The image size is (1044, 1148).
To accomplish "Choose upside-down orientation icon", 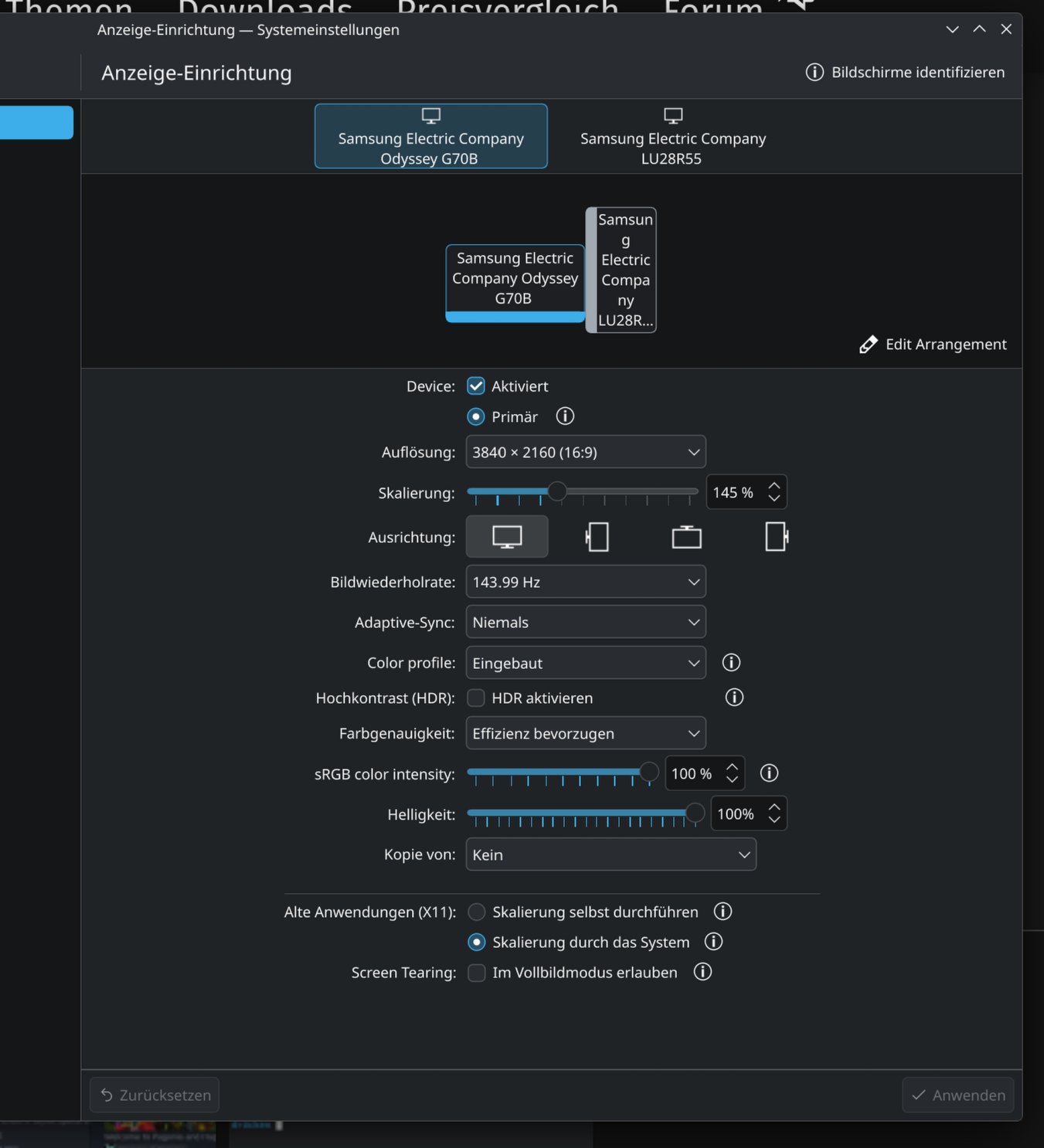I will (x=686, y=537).
